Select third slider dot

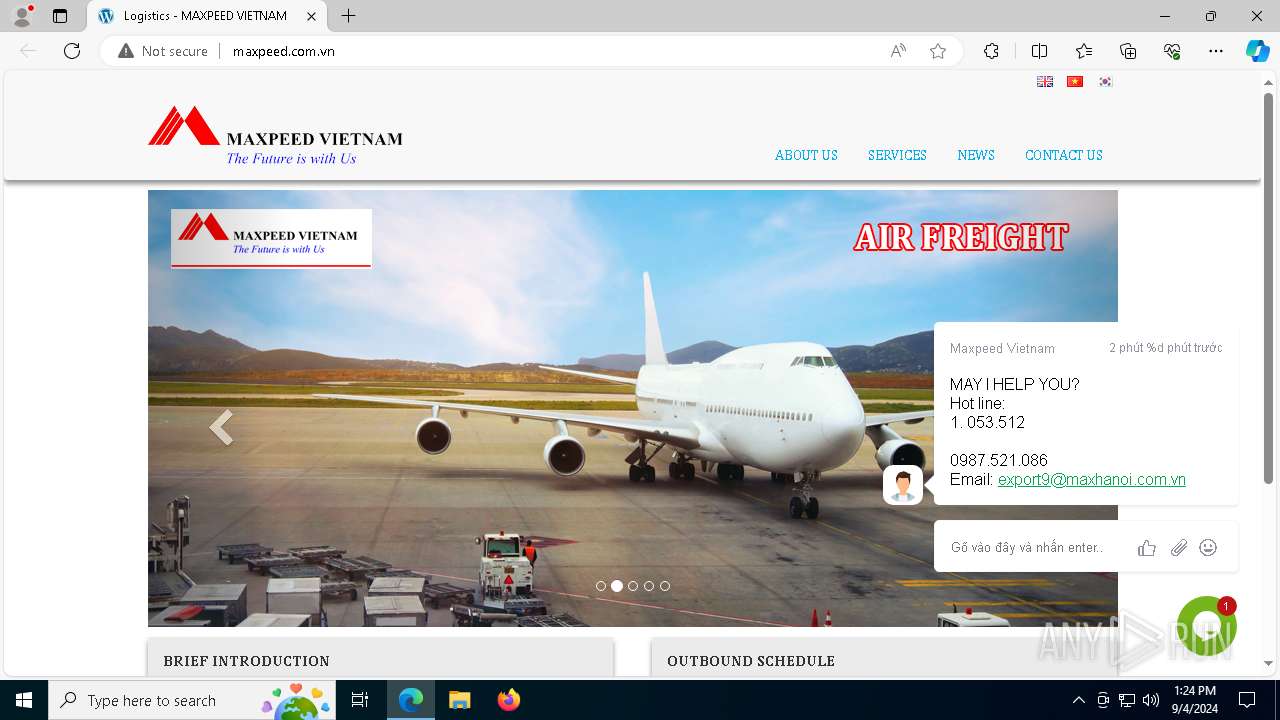633,586
